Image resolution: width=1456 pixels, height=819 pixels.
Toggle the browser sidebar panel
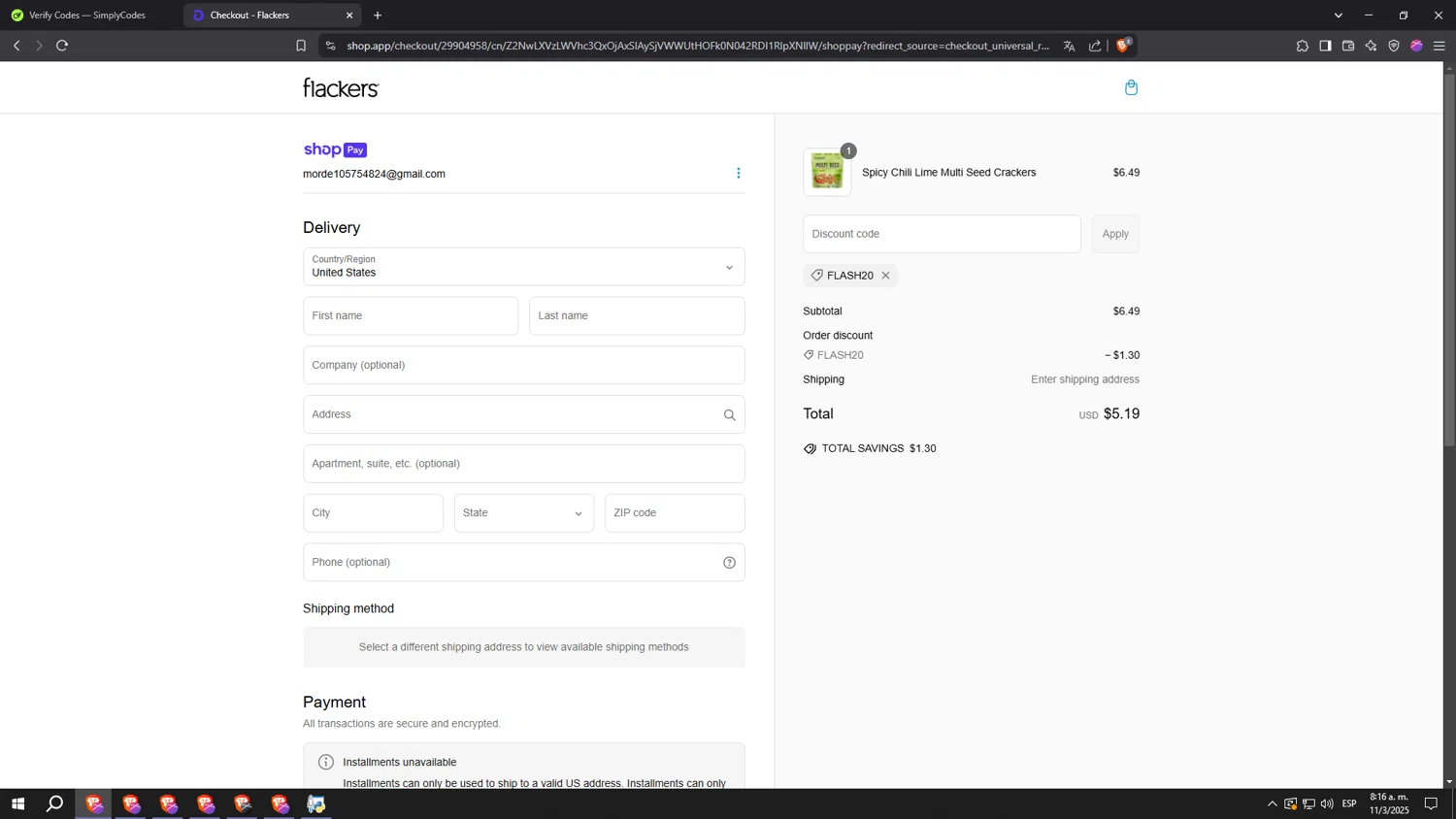pos(1325,46)
